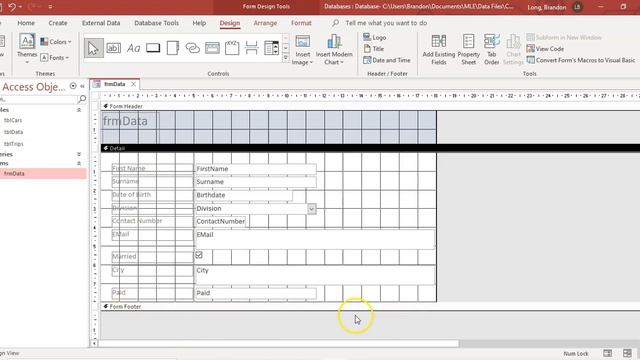Select the Paid text box
Viewport: 640px width, 360px height.
tap(256, 293)
